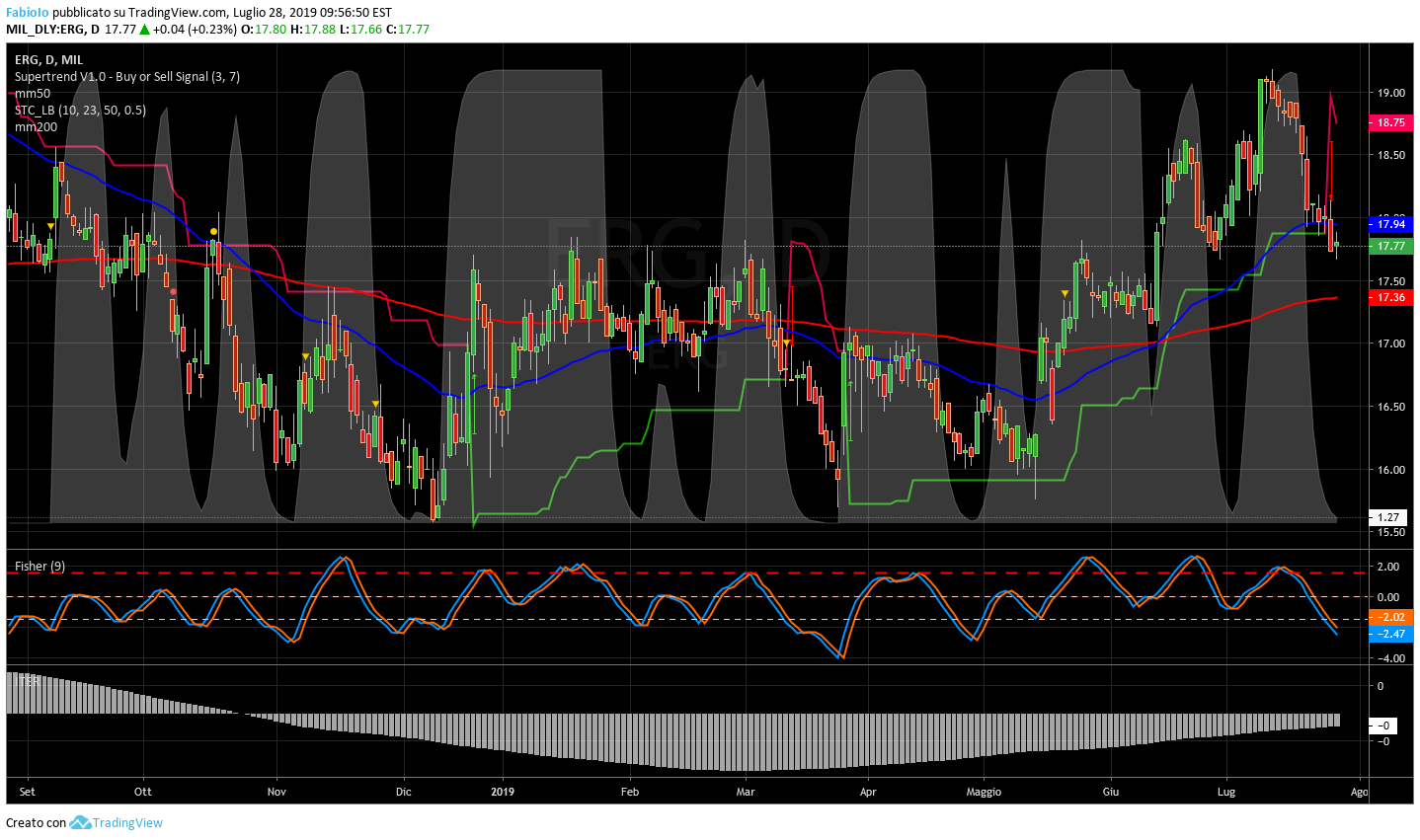Viewport: 1420px width, 840px height.
Task: Click the blue 17.94 price label
Action: 1390,224
